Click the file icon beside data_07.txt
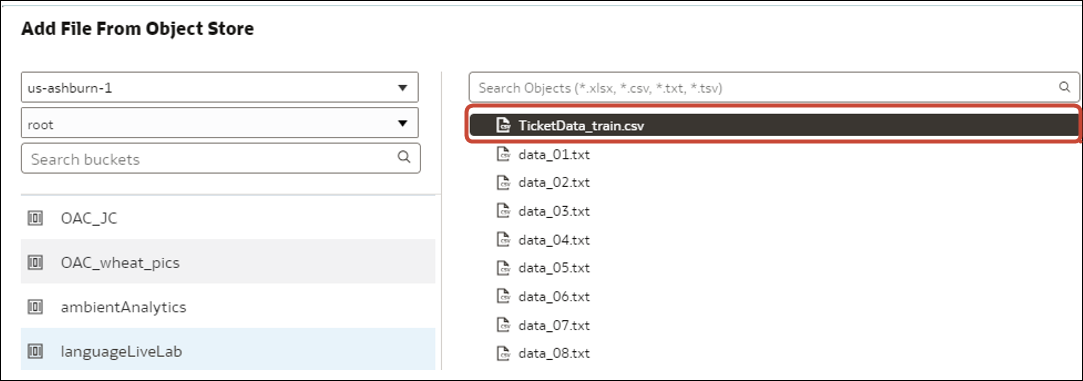1083x381 pixels. (504, 325)
